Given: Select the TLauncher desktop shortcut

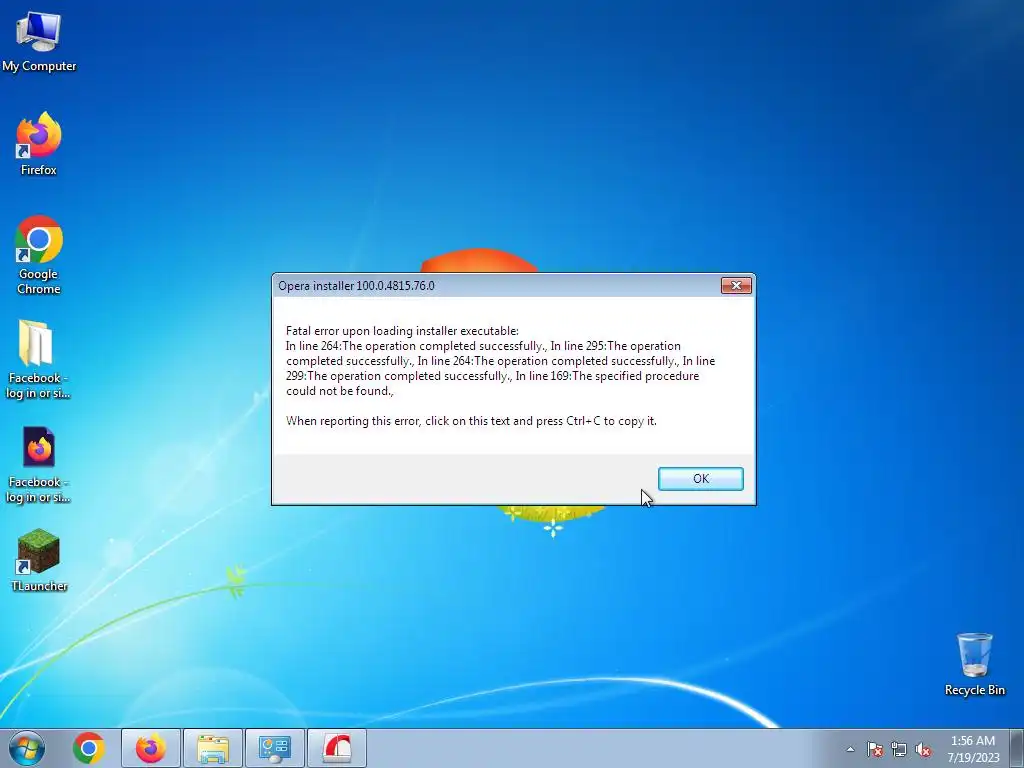Looking at the screenshot, I should pos(39,560).
